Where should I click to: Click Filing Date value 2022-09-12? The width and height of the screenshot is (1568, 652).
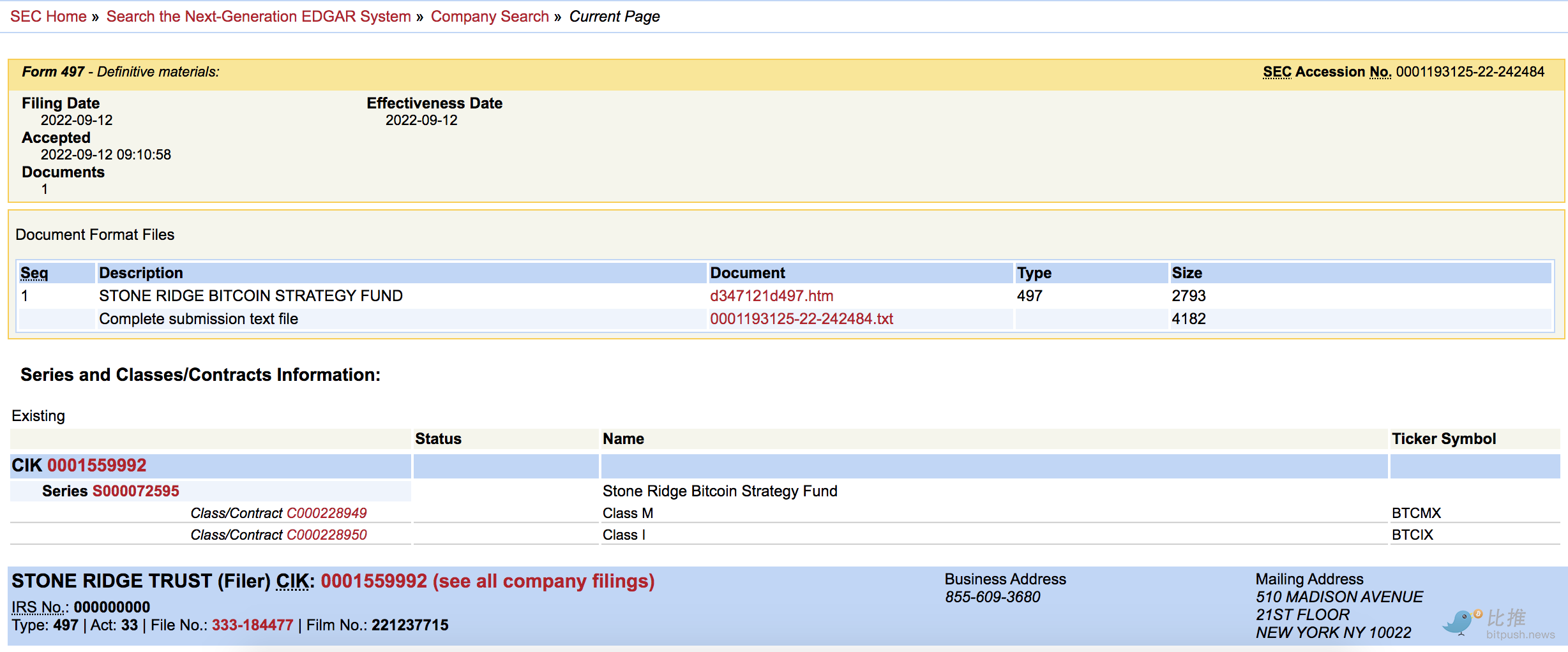[77, 121]
